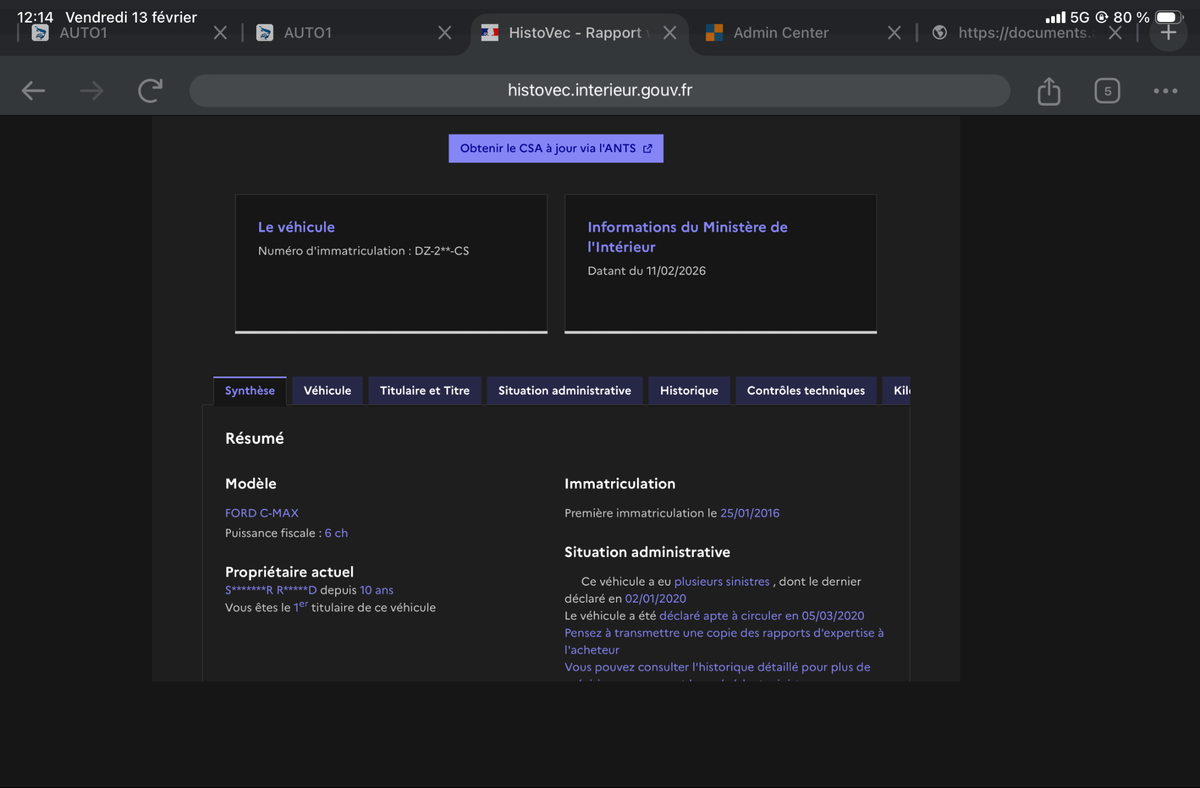
Task: Open the Historique tab
Action: 688,391
